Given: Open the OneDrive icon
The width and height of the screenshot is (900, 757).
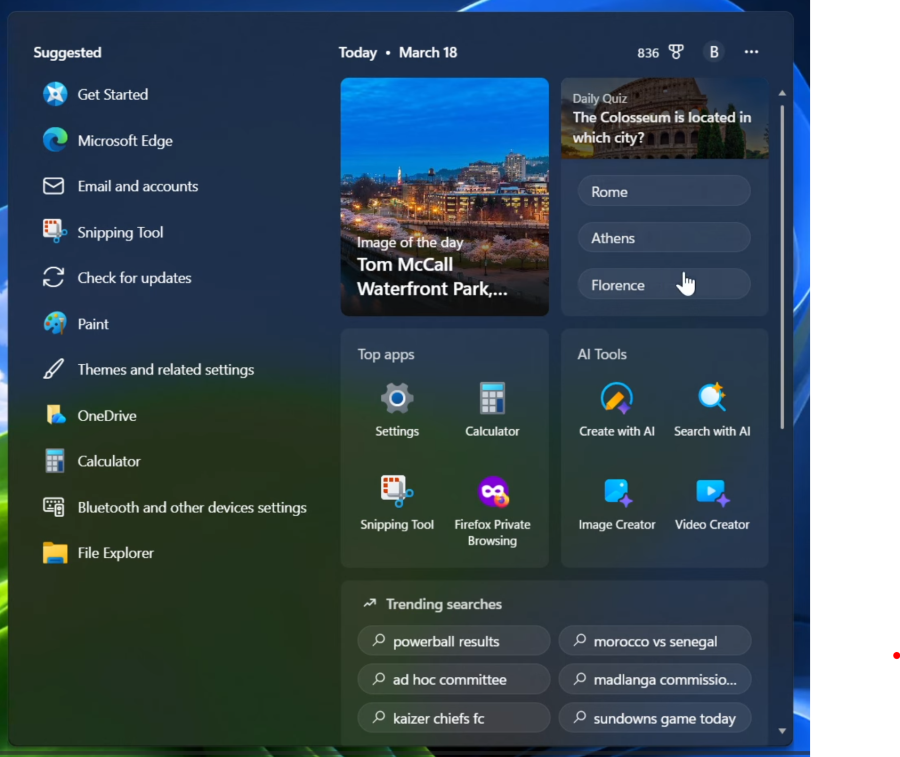Looking at the screenshot, I should pos(55,414).
